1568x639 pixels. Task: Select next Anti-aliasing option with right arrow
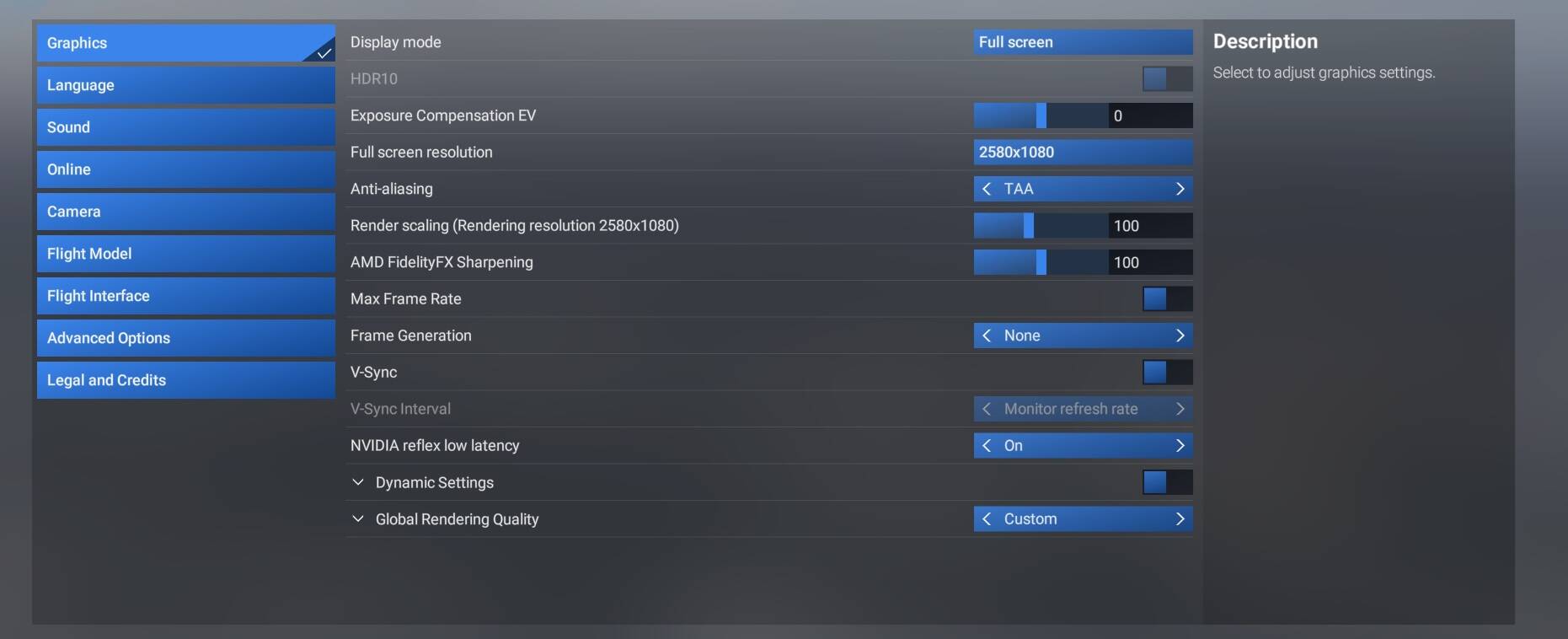point(1180,189)
